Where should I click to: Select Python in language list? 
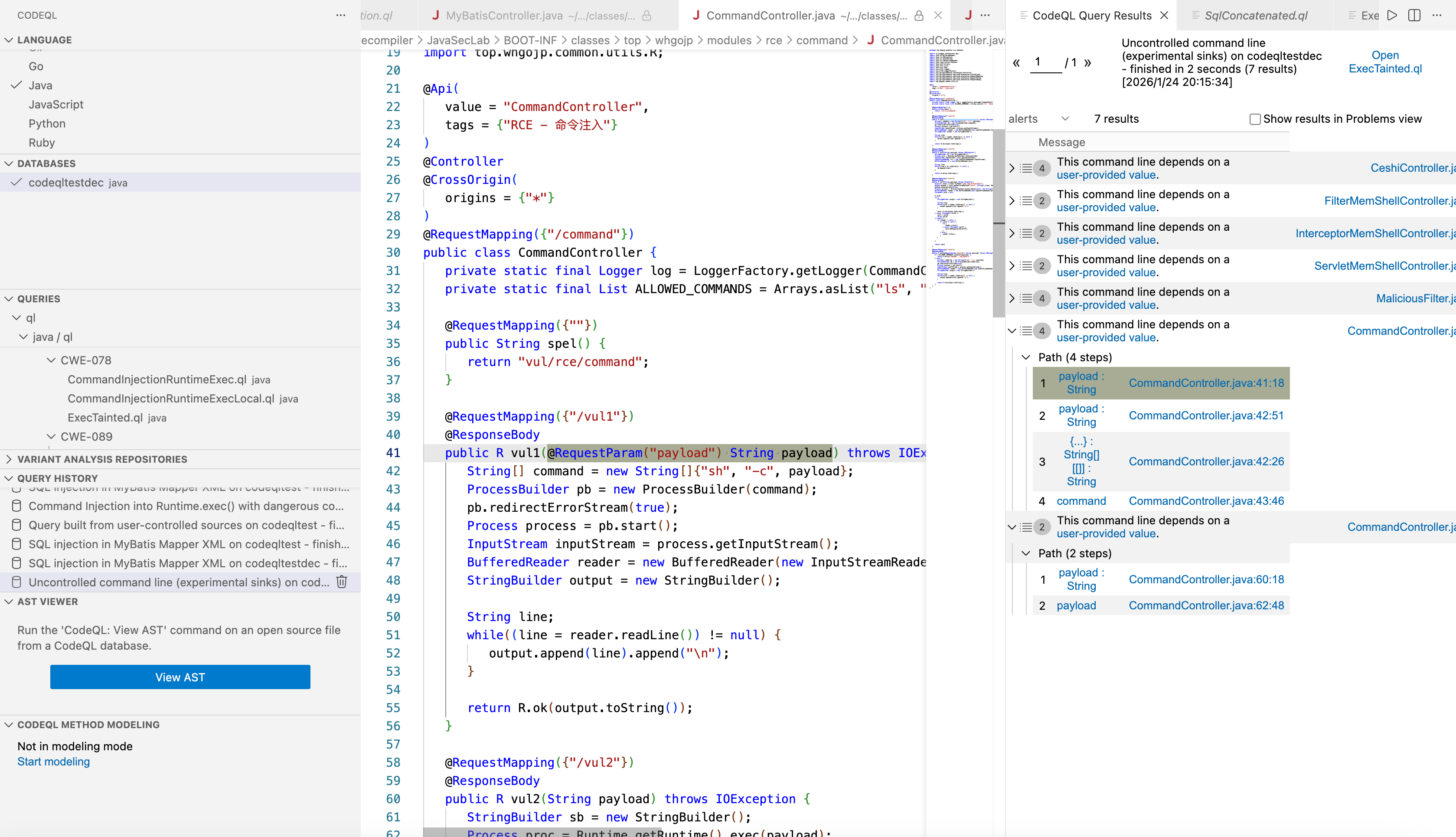pyautogui.click(x=47, y=124)
